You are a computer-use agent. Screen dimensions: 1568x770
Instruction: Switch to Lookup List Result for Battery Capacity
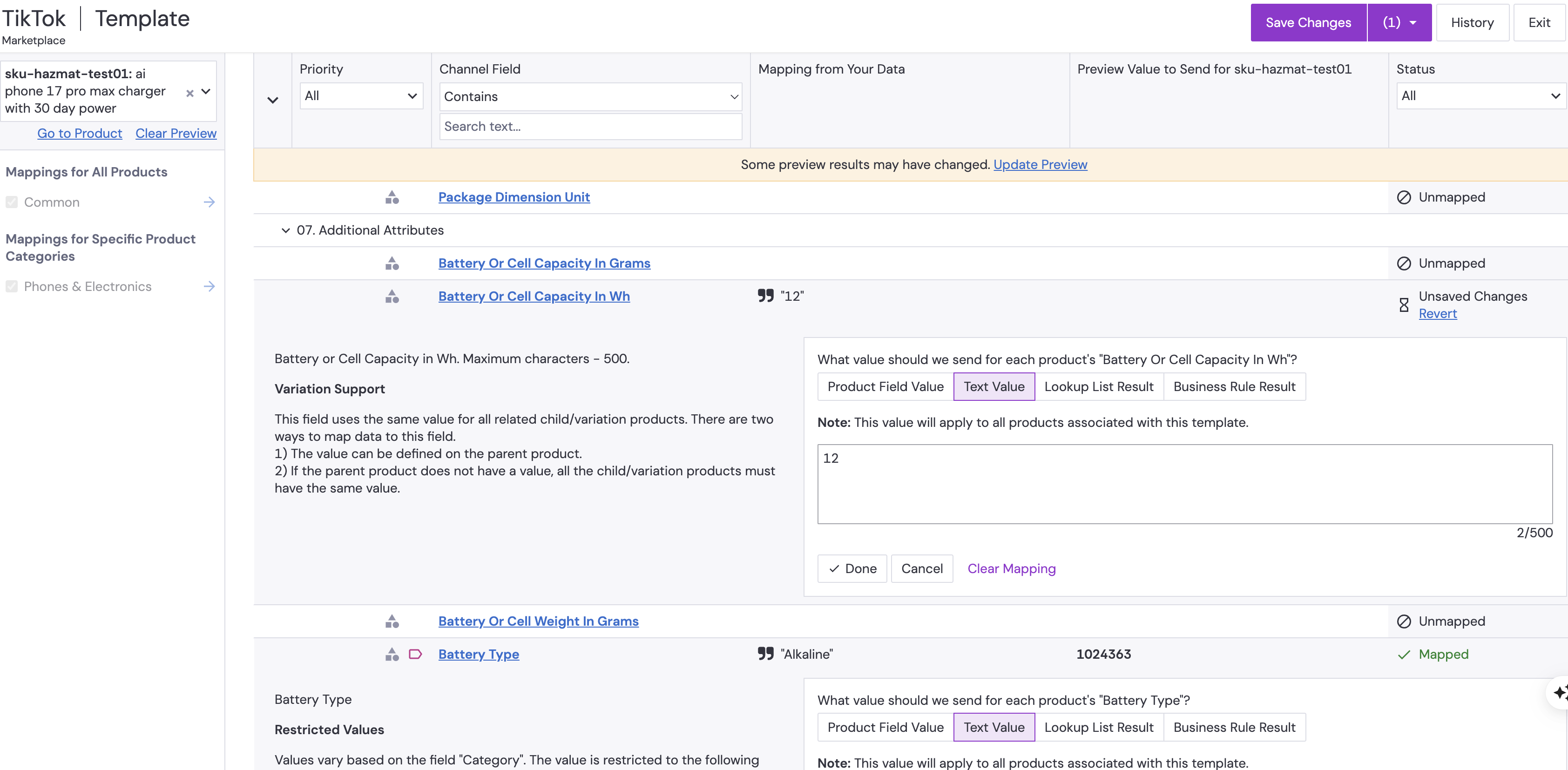click(x=1098, y=386)
